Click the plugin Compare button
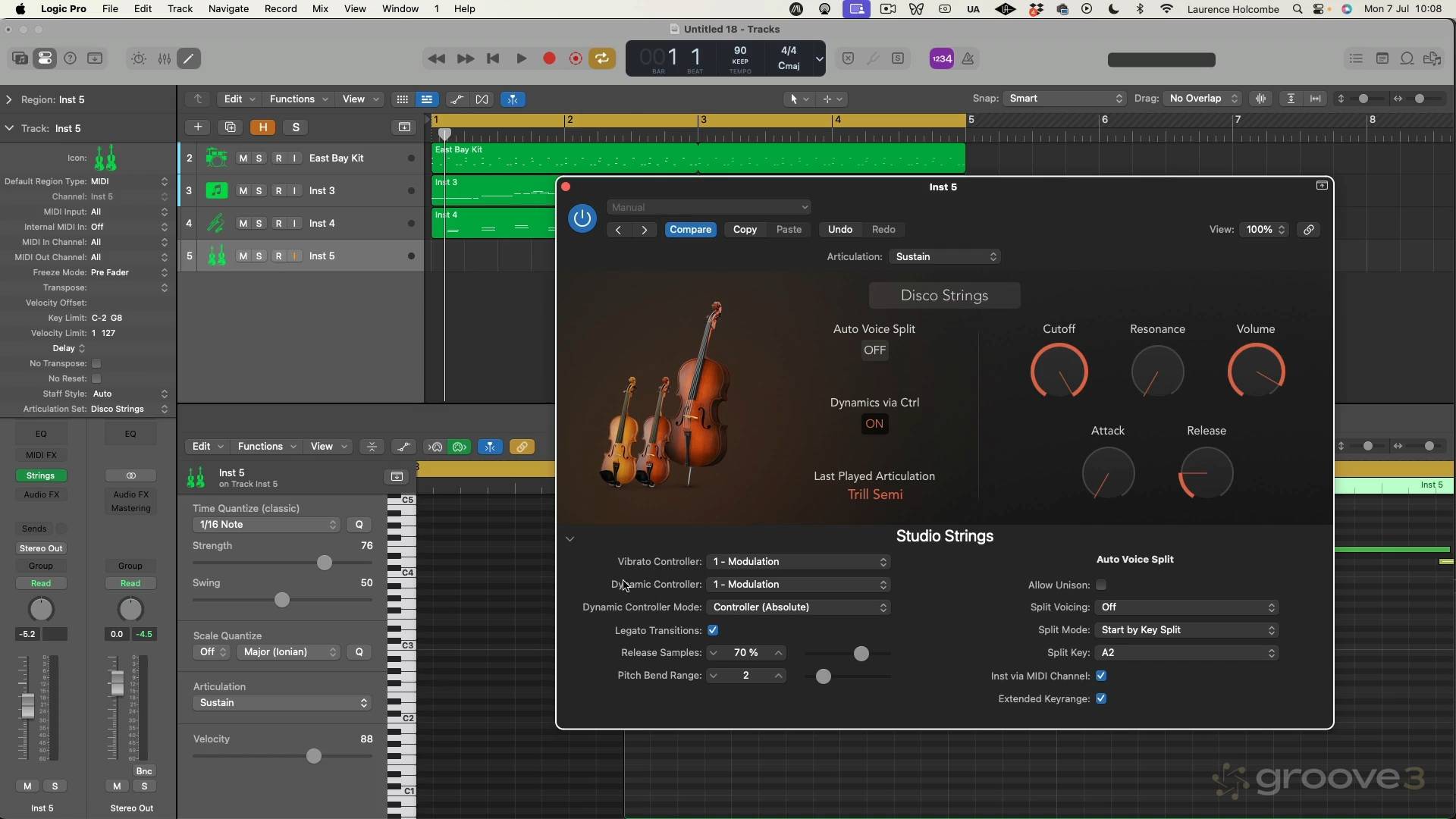The width and height of the screenshot is (1456, 819). [x=690, y=230]
